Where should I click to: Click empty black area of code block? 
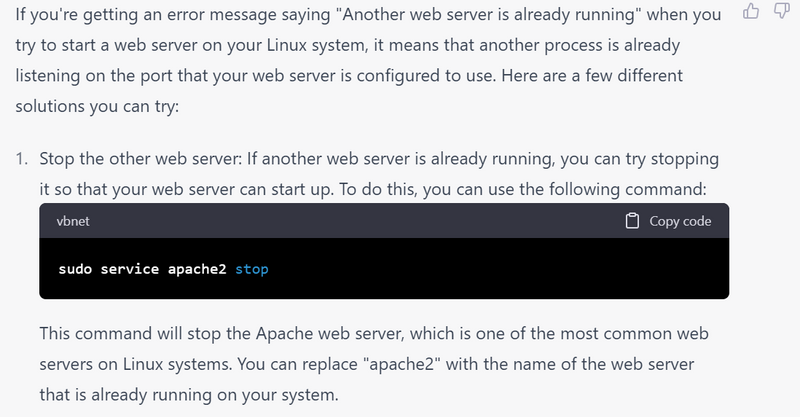[x=500, y=270]
